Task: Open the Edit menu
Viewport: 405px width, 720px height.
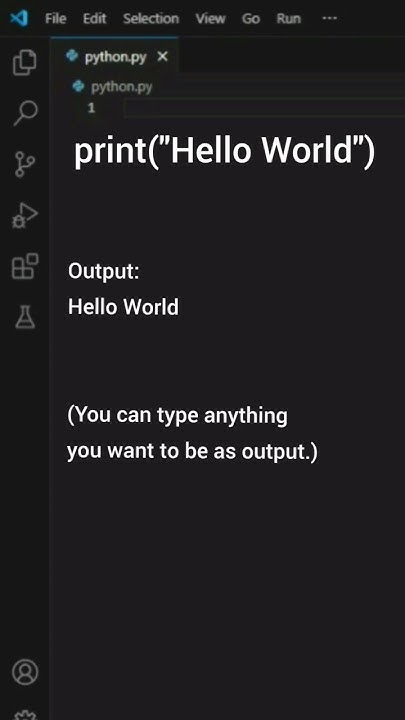Action: (95, 18)
